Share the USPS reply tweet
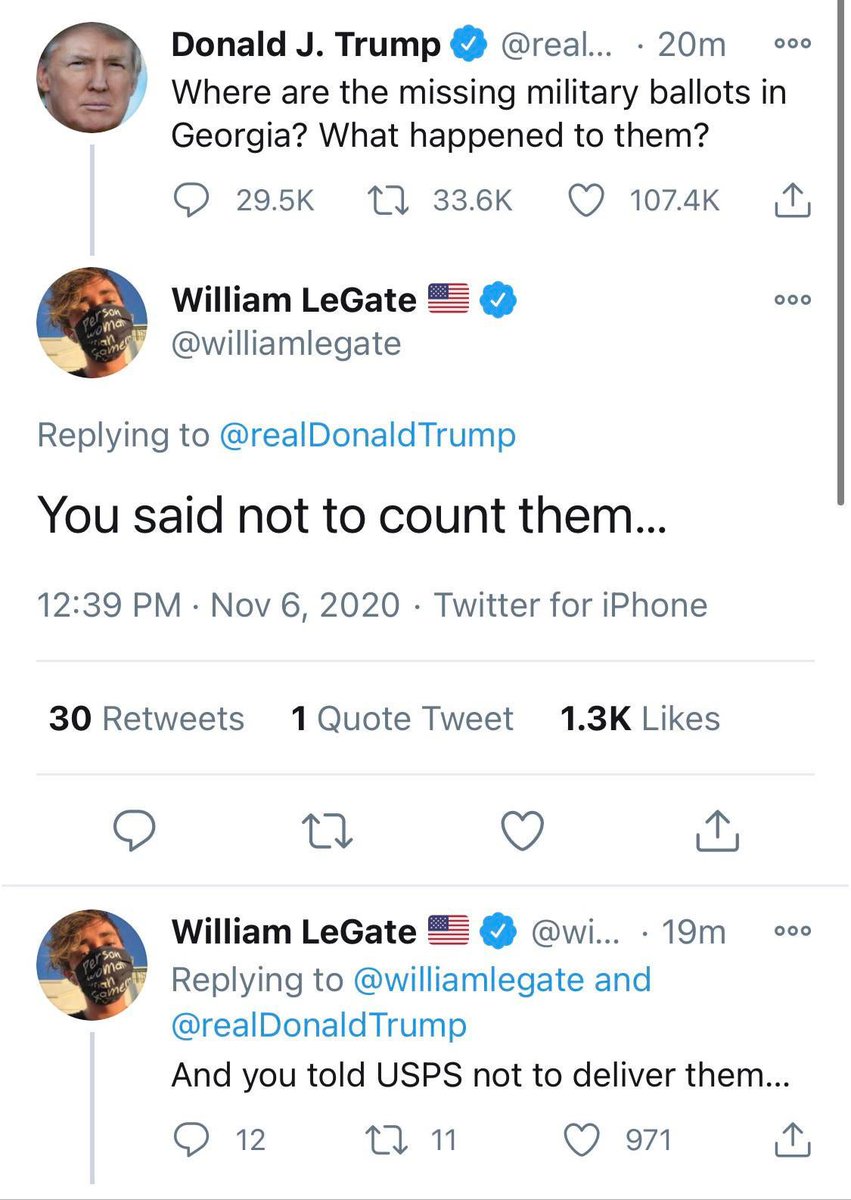This screenshot has width=851, height=1200. pyautogui.click(x=792, y=1139)
